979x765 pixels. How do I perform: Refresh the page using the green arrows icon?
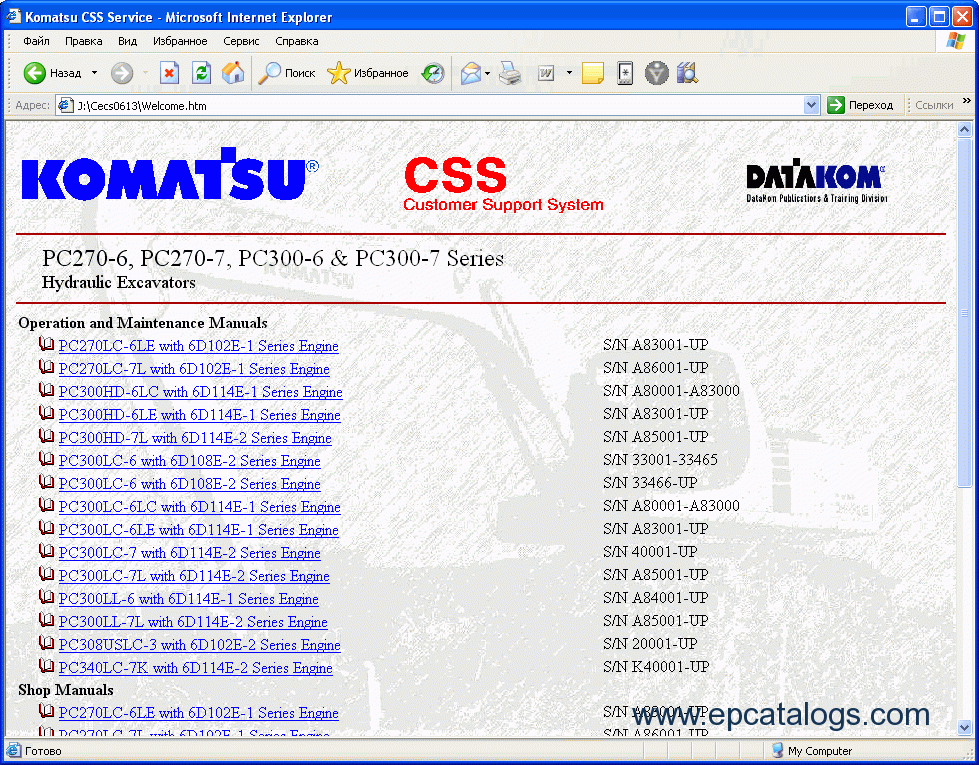pyautogui.click(x=201, y=73)
